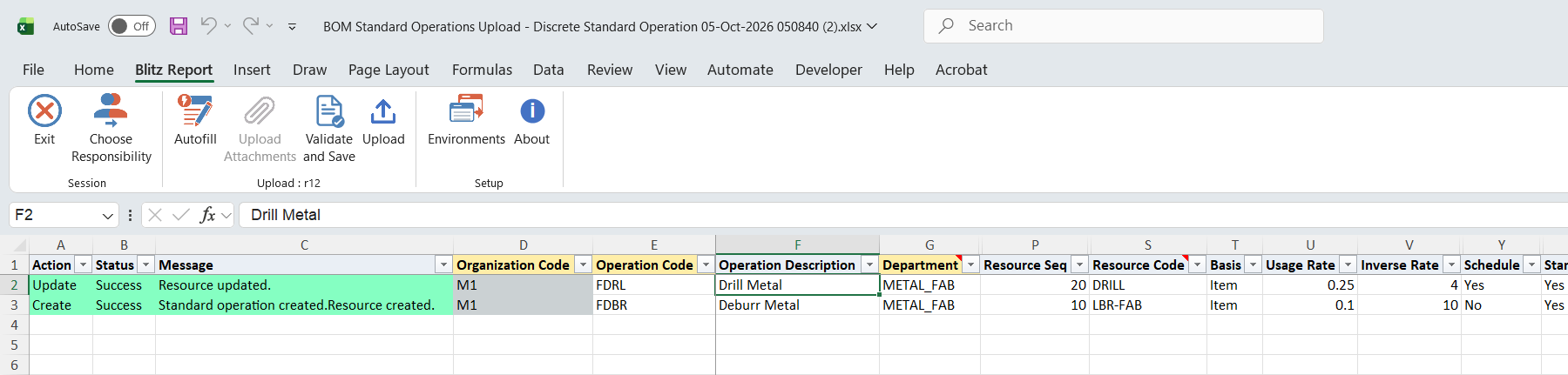Open Organization Code filter dropdown
Image resolution: width=1568 pixels, height=375 pixels.
(x=583, y=265)
